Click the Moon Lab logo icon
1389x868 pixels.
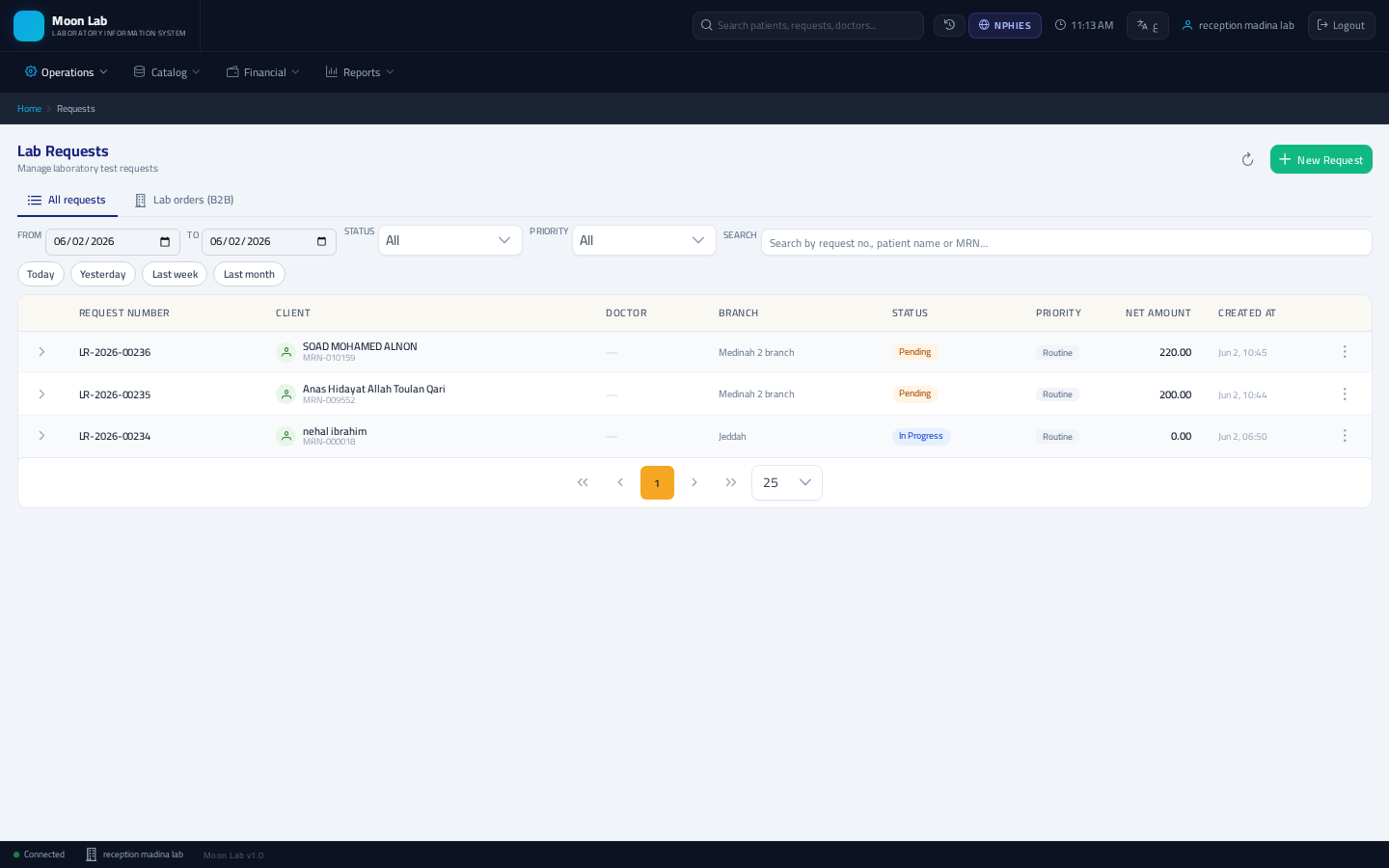pos(29,26)
